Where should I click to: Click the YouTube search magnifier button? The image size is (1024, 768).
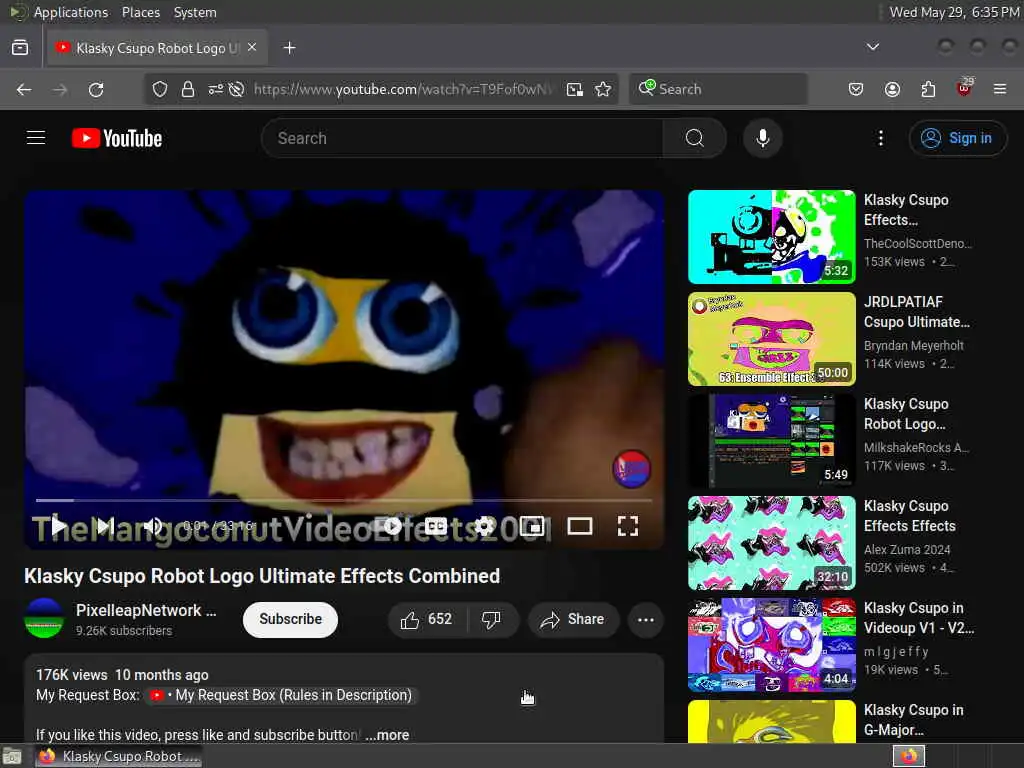point(694,138)
